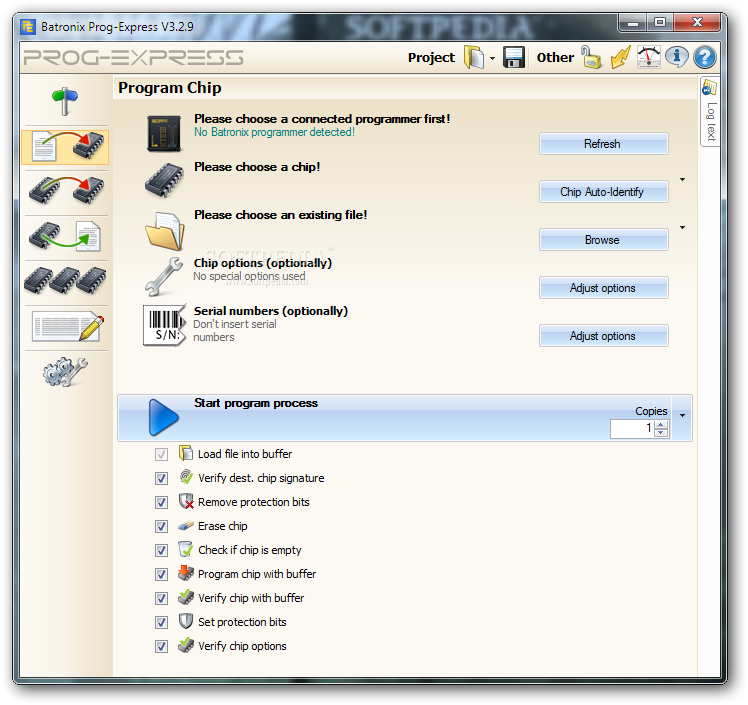The width and height of the screenshot is (748, 705).
Task: Click the lightning bolt toolbar icon
Action: pos(621,57)
